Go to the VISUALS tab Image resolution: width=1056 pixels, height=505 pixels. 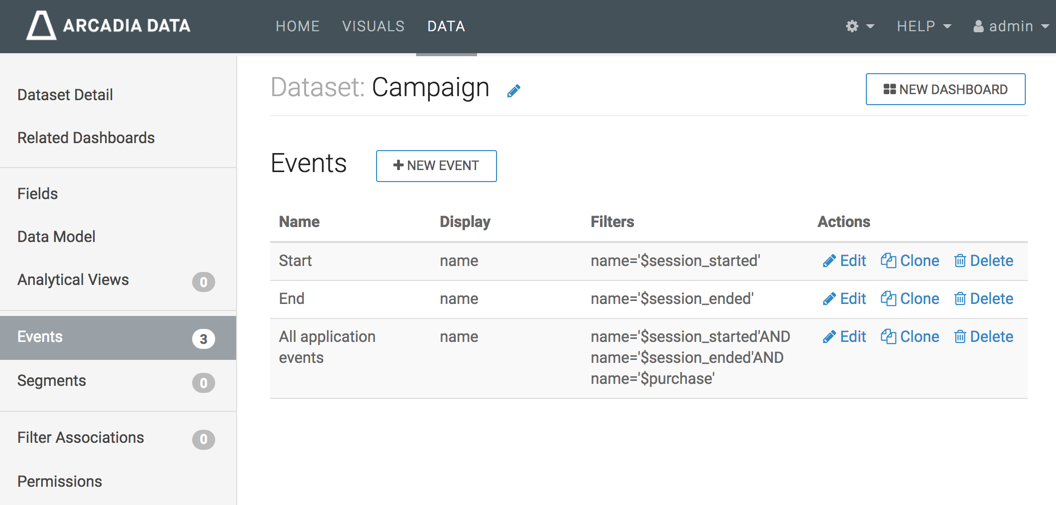click(x=373, y=27)
